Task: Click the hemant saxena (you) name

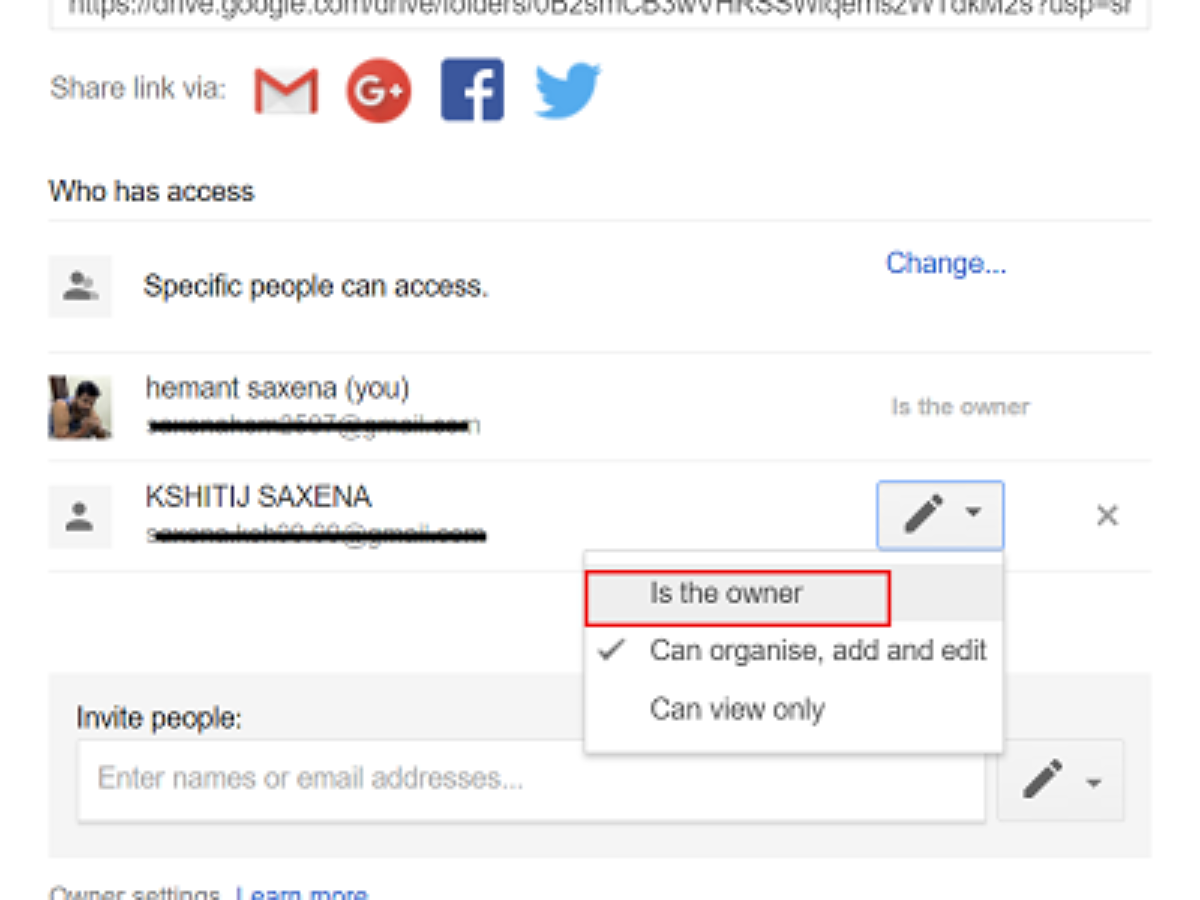Action: [277, 388]
